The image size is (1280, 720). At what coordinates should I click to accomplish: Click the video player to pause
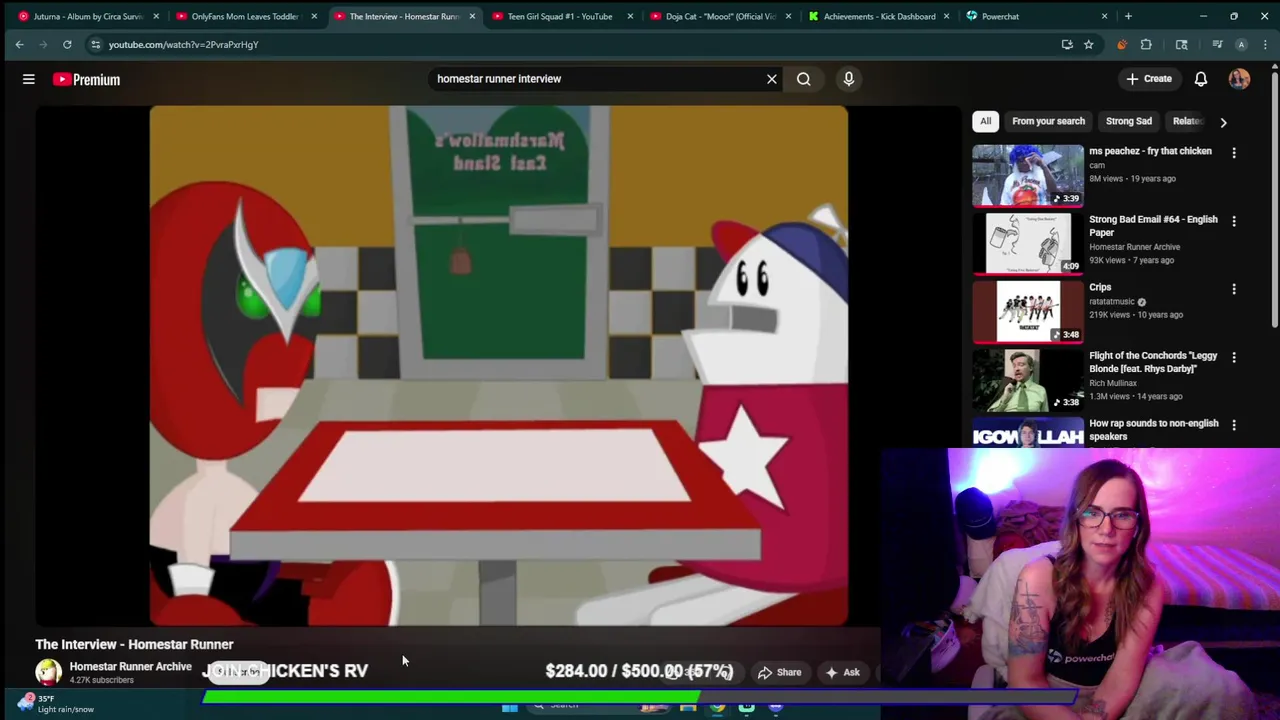(498, 365)
